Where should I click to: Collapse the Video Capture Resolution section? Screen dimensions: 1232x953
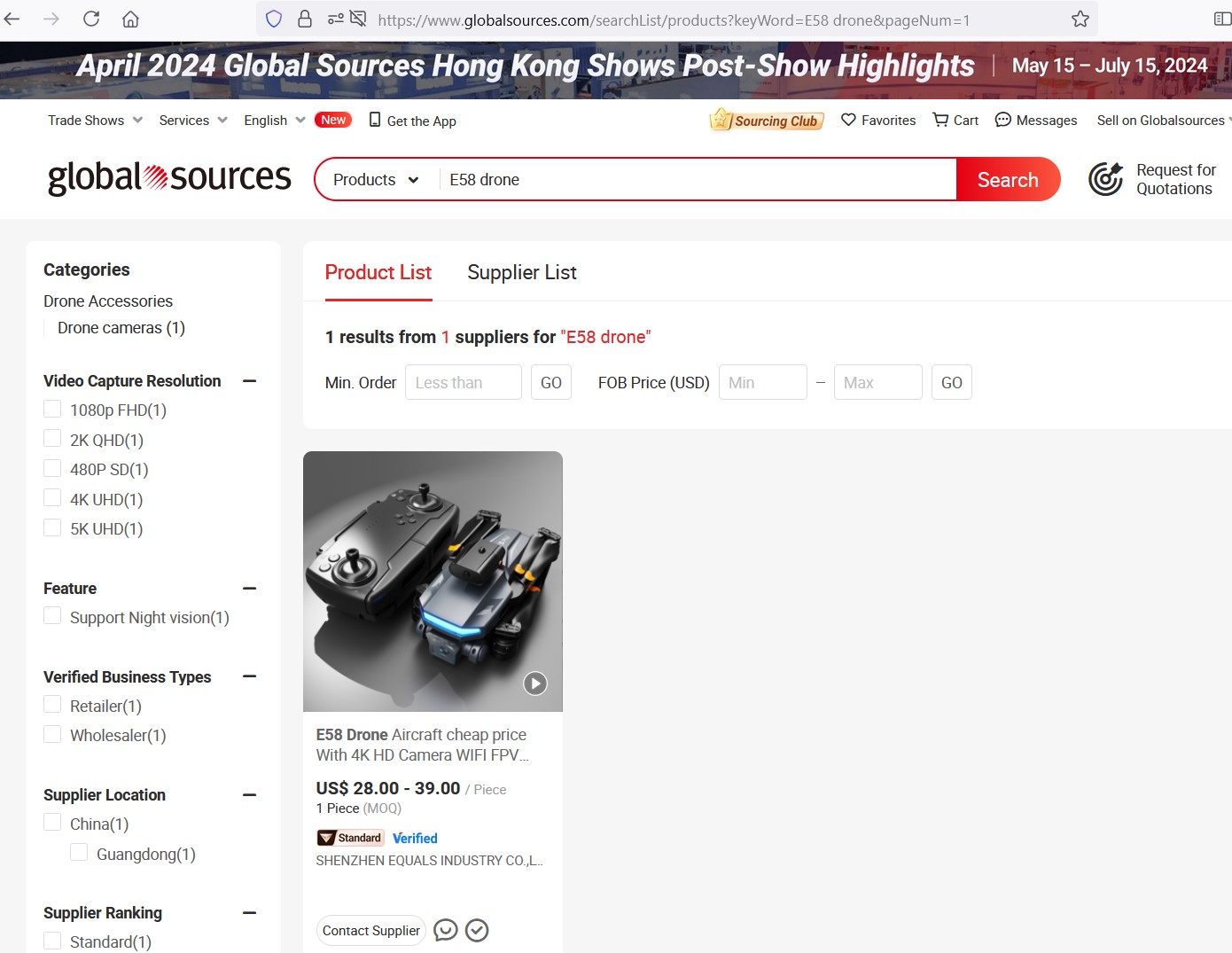[250, 381]
